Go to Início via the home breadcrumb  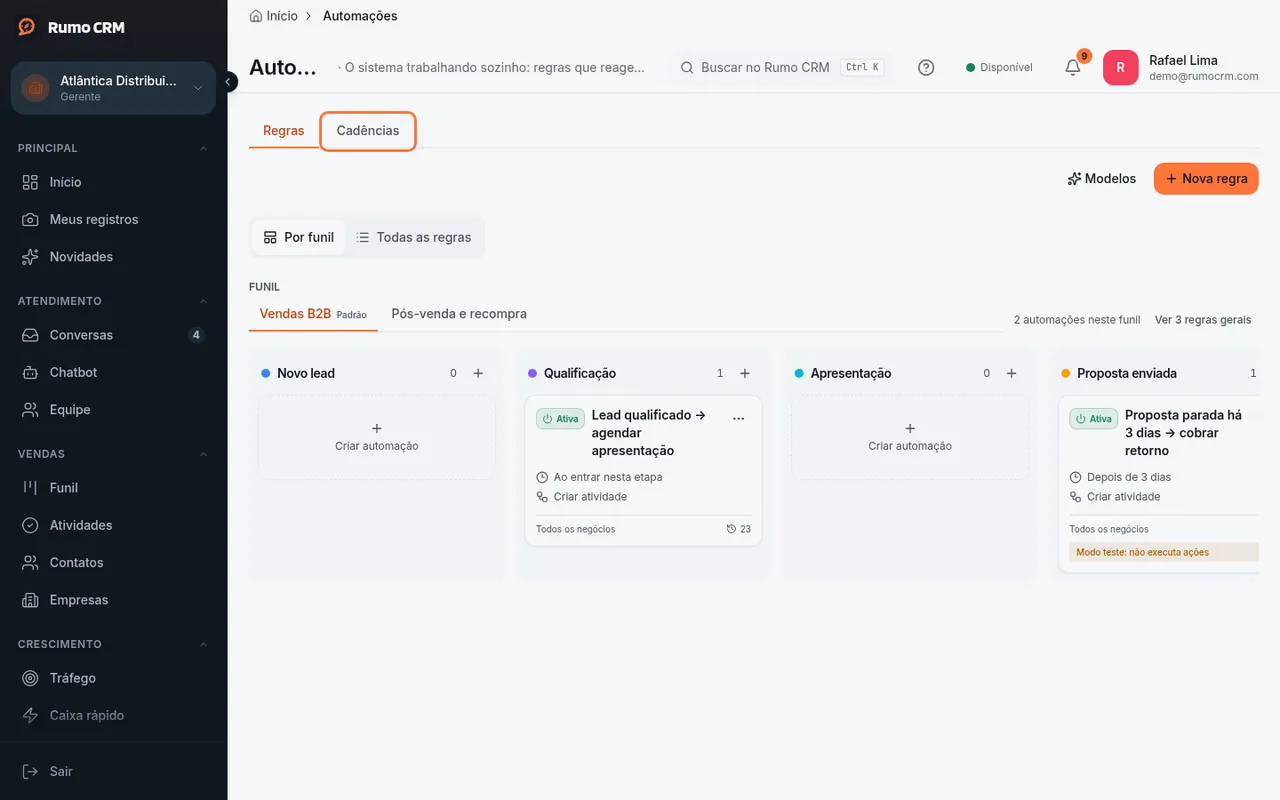coord(273,16)
